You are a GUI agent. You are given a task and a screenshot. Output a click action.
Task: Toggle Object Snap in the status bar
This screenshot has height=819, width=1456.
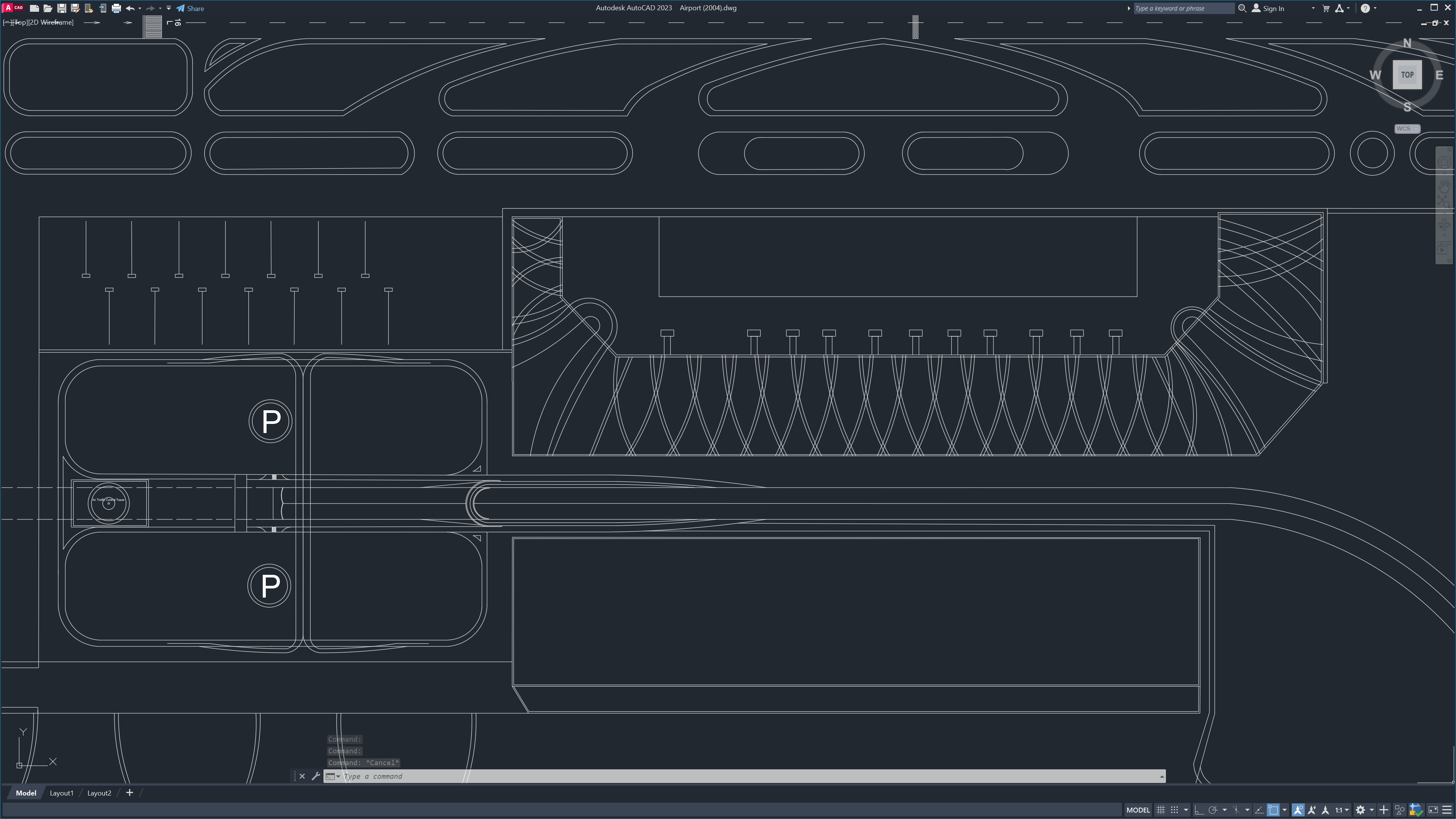(x=1273, y=810)
